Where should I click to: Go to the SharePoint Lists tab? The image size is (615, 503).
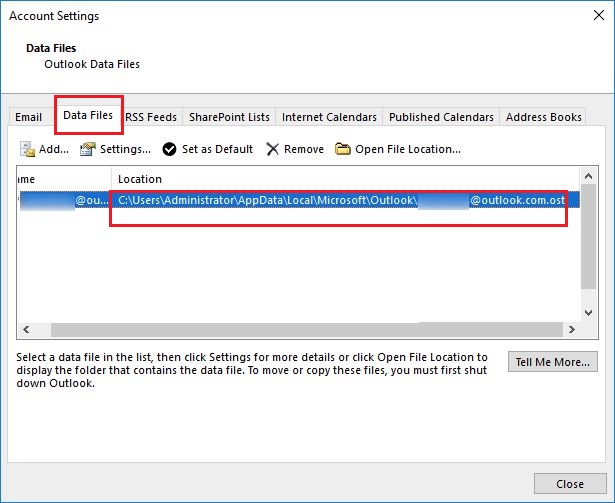[229, 117]
